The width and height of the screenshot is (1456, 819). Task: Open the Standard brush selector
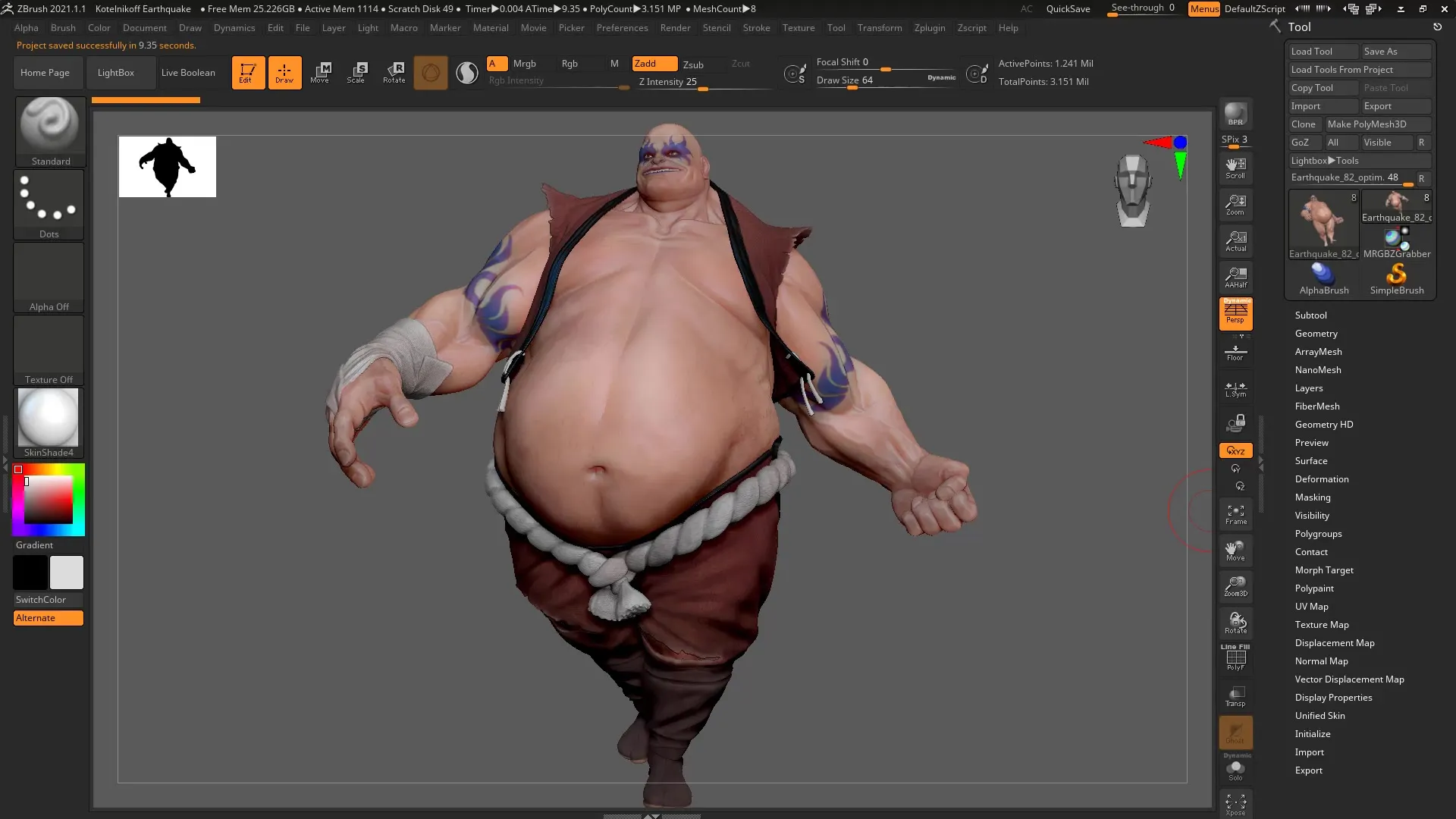[50, 131]
